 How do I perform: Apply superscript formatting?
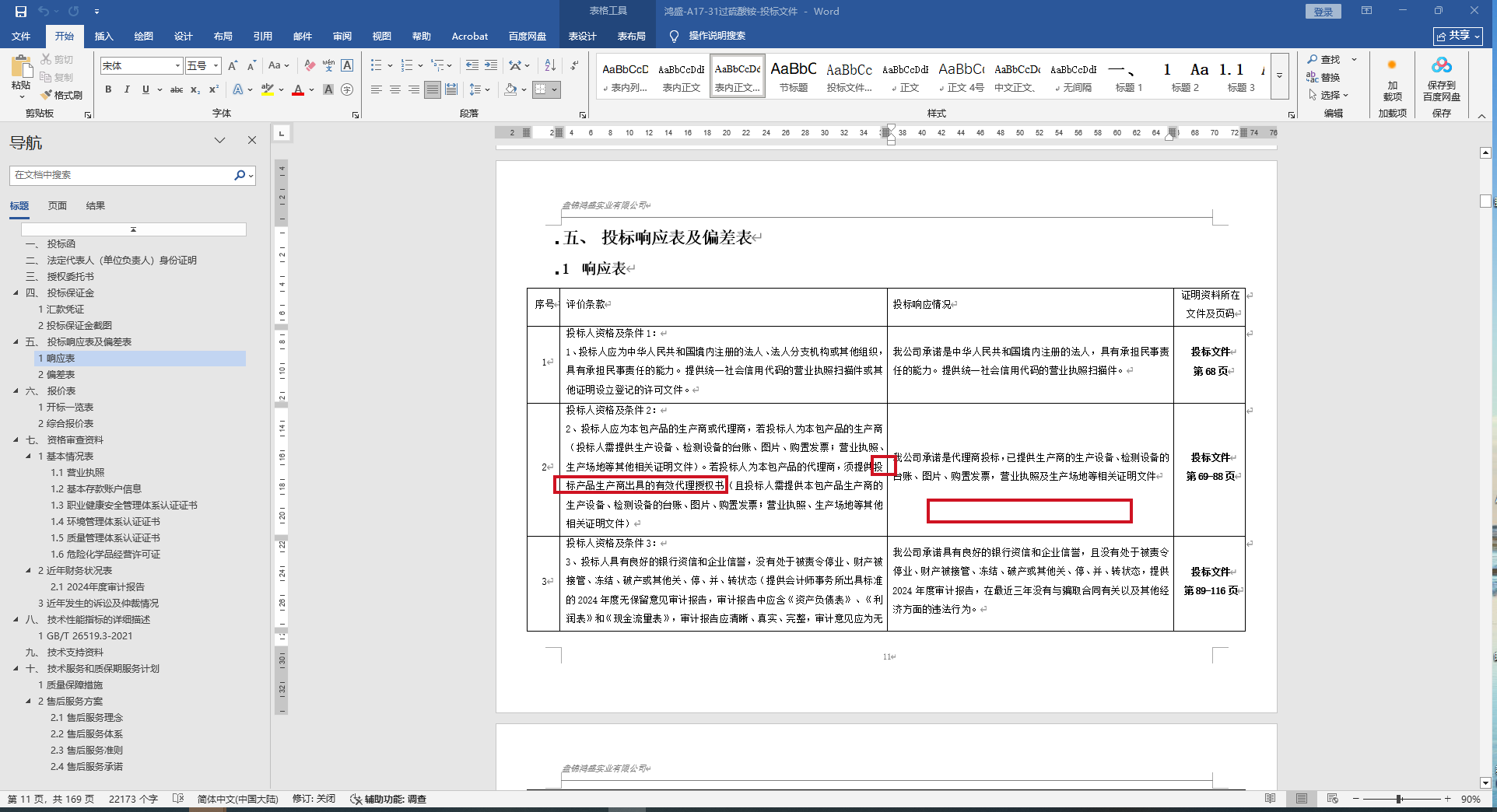[x=214, y=89]
